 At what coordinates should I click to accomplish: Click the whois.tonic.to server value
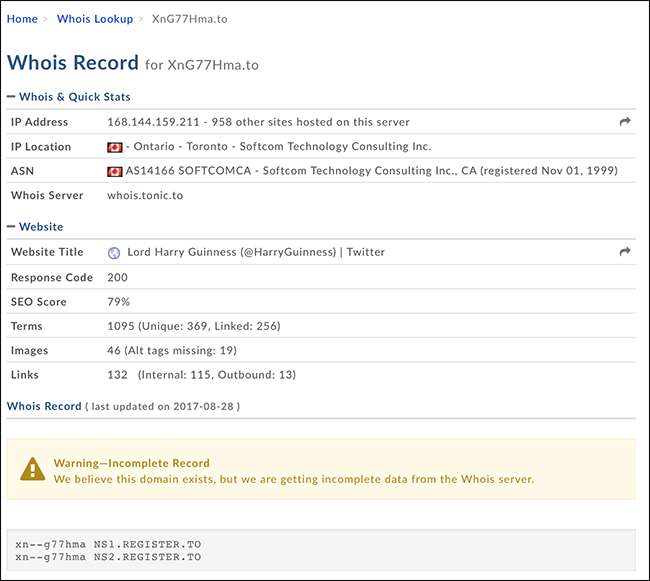[x=147, y=195]
